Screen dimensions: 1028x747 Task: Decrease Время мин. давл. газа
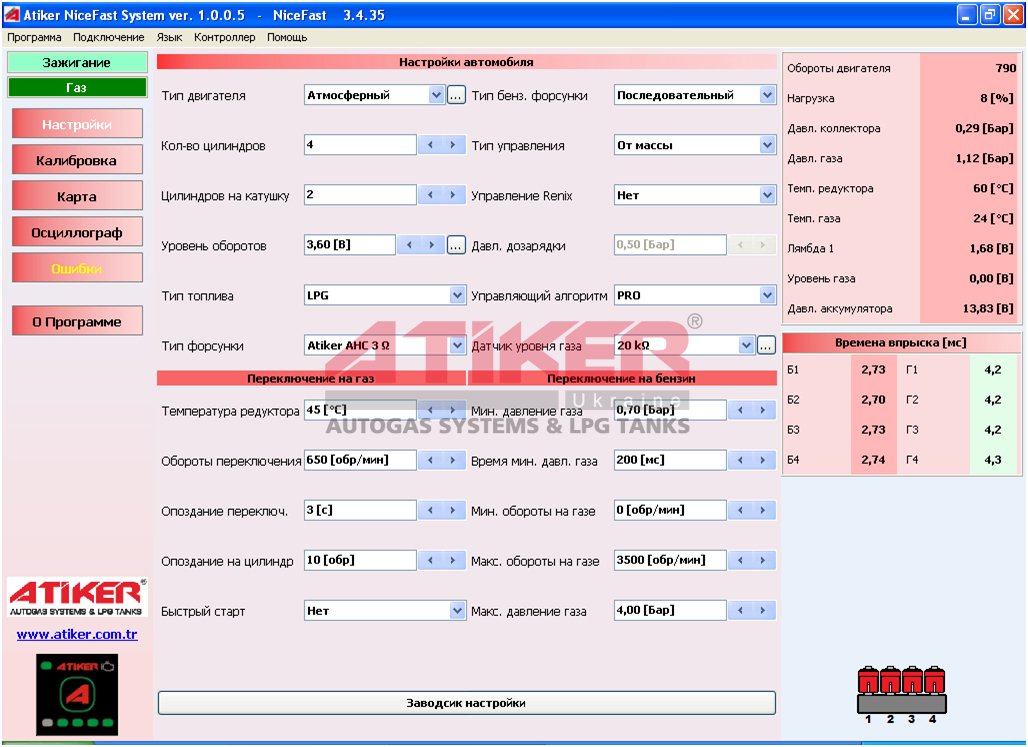[740, 460]
